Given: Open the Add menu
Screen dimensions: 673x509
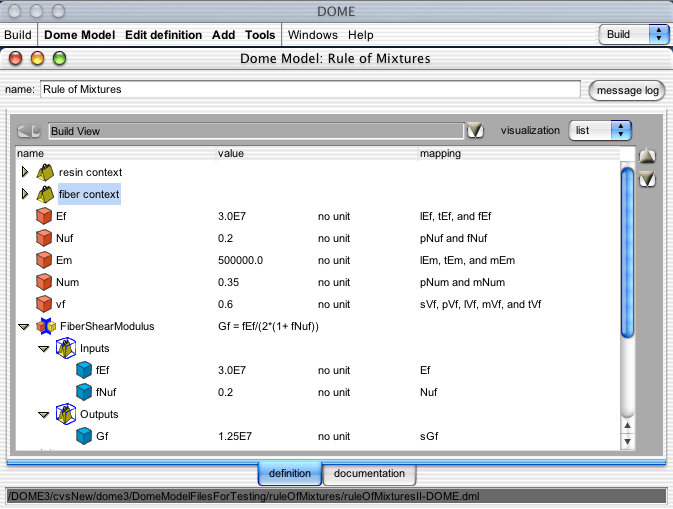Looking at the screenshot, I should [223, 35].
